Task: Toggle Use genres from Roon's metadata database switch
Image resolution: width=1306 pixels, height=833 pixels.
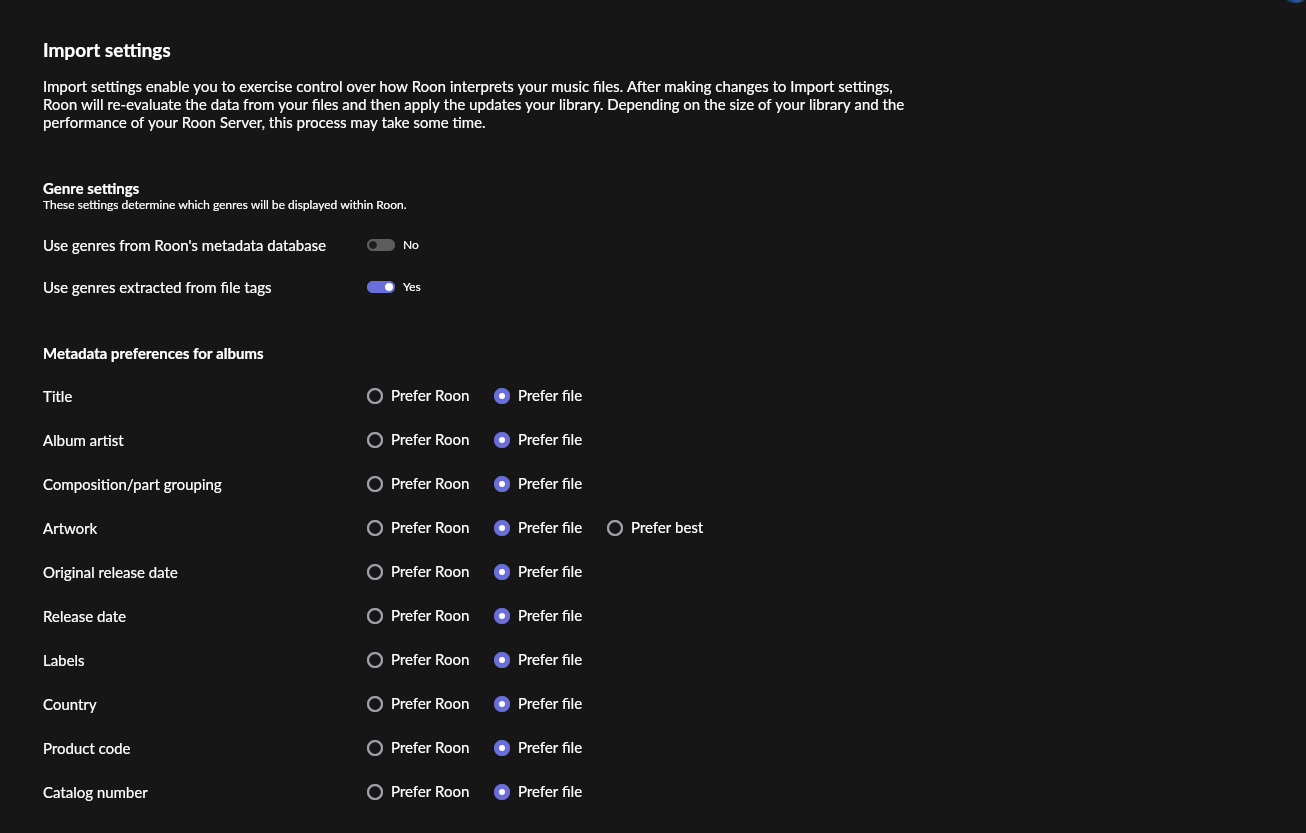Action: [x=381, y=245]
